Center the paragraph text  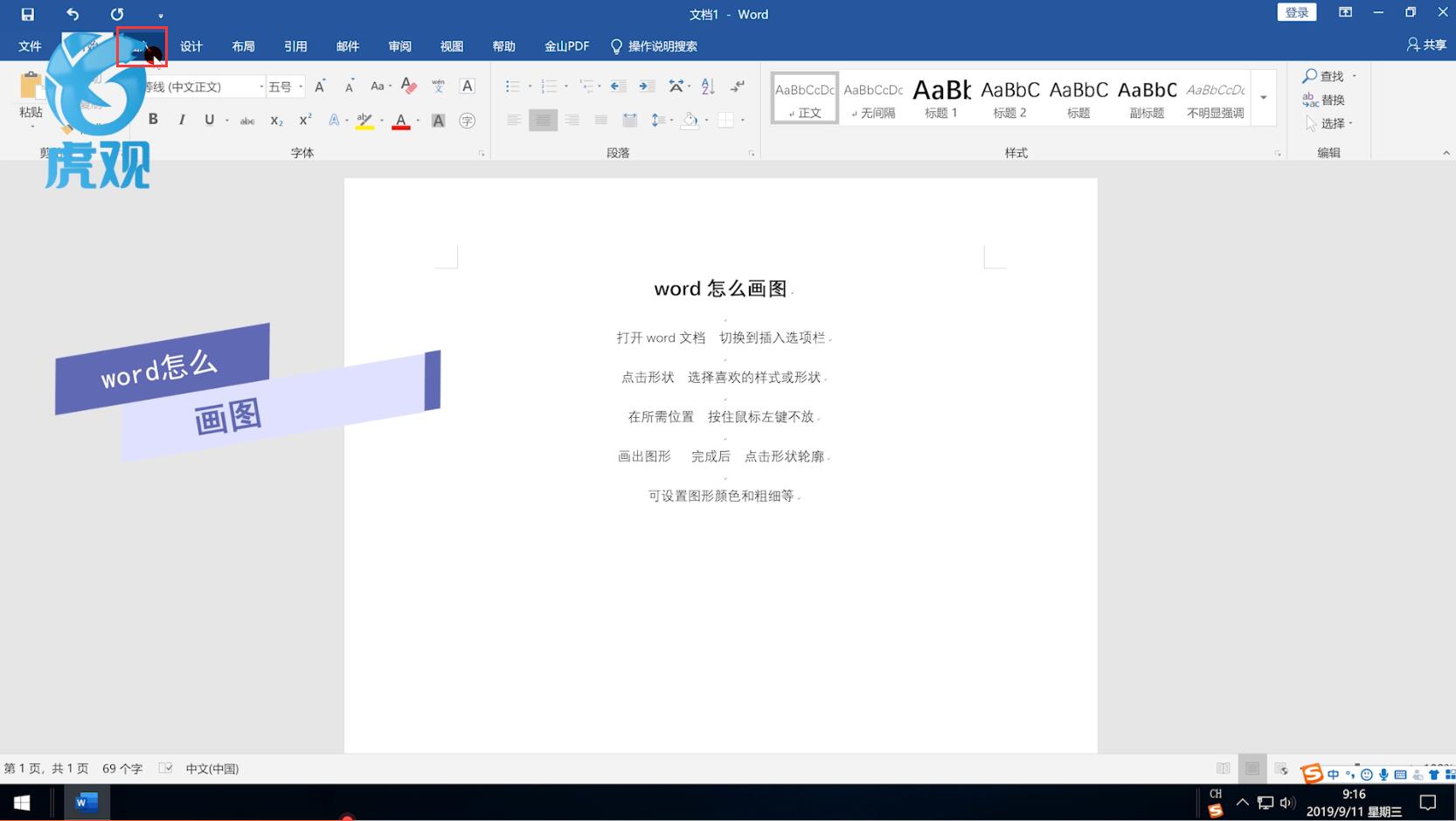pos(543,120)
